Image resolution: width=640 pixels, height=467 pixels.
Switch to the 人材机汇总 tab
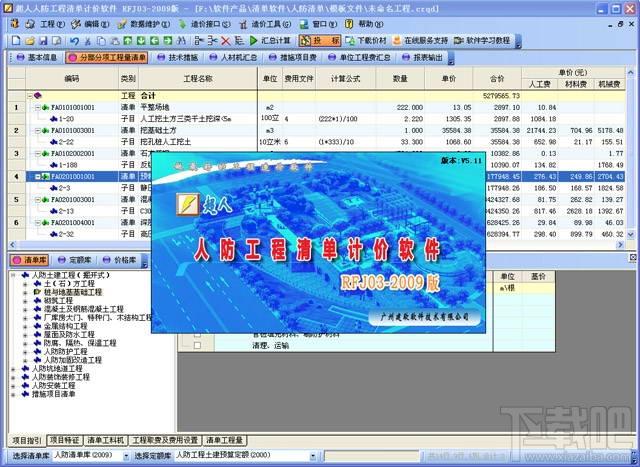point(233,58)
